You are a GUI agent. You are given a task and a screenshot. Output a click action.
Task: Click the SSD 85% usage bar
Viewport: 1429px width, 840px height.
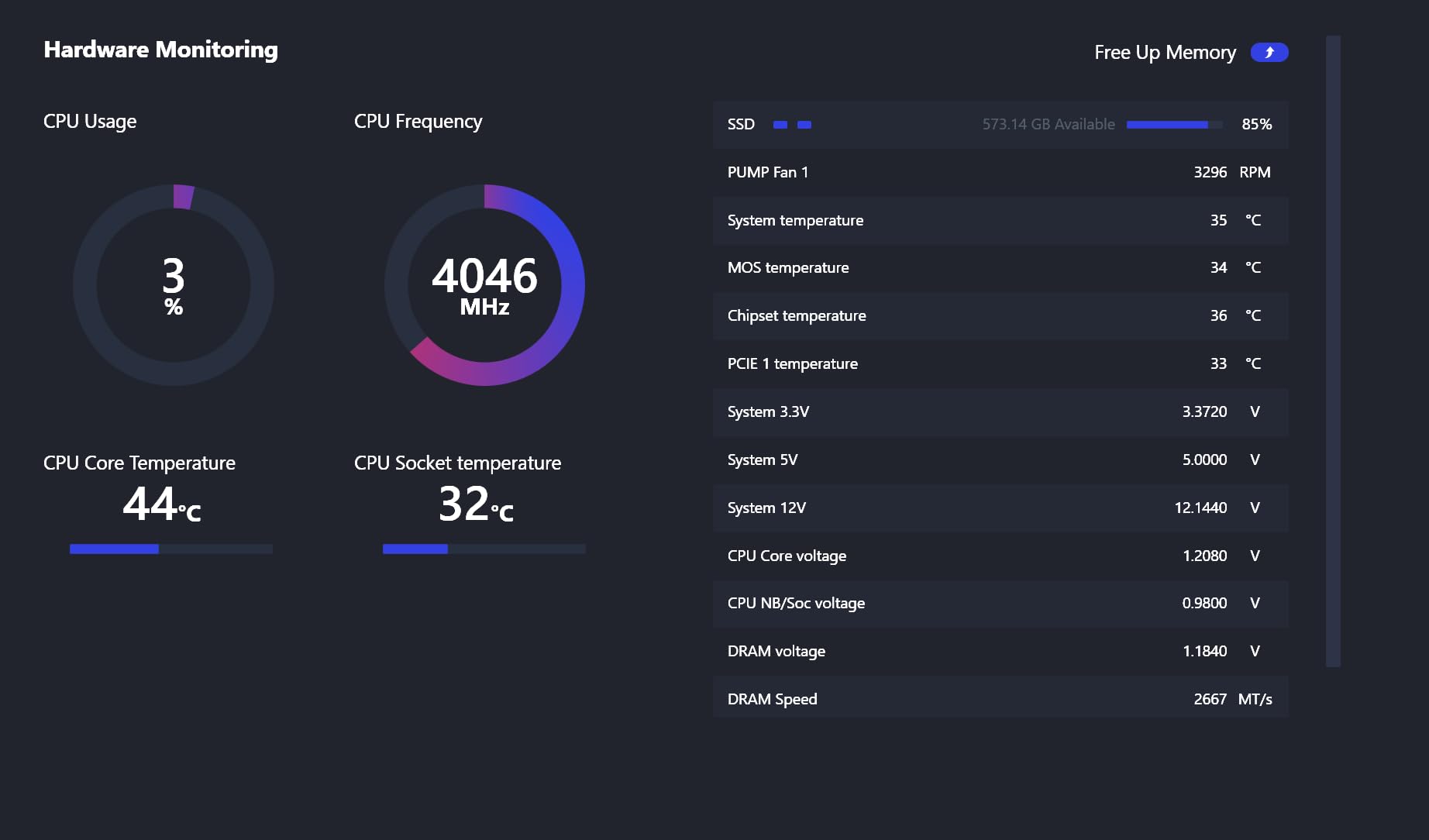[1174, 125]
